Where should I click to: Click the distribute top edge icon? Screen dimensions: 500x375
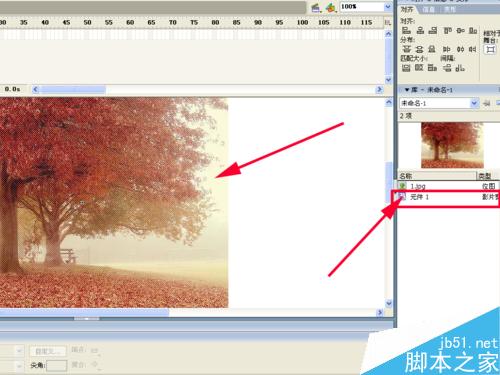click(x=406, y=49)
